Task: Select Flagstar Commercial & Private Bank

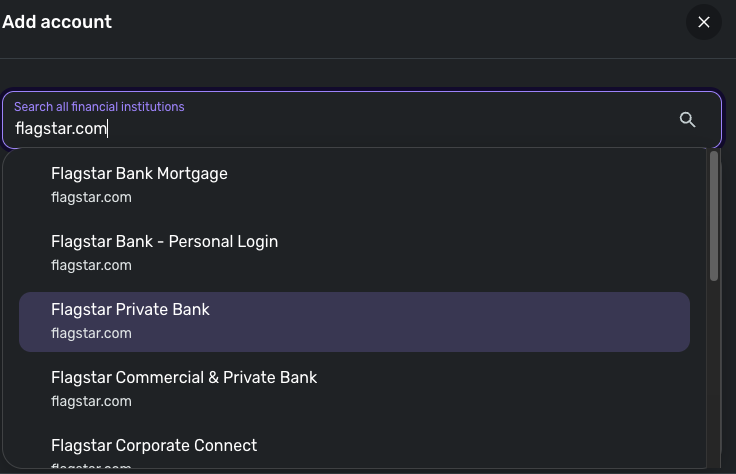Action: 184,378
